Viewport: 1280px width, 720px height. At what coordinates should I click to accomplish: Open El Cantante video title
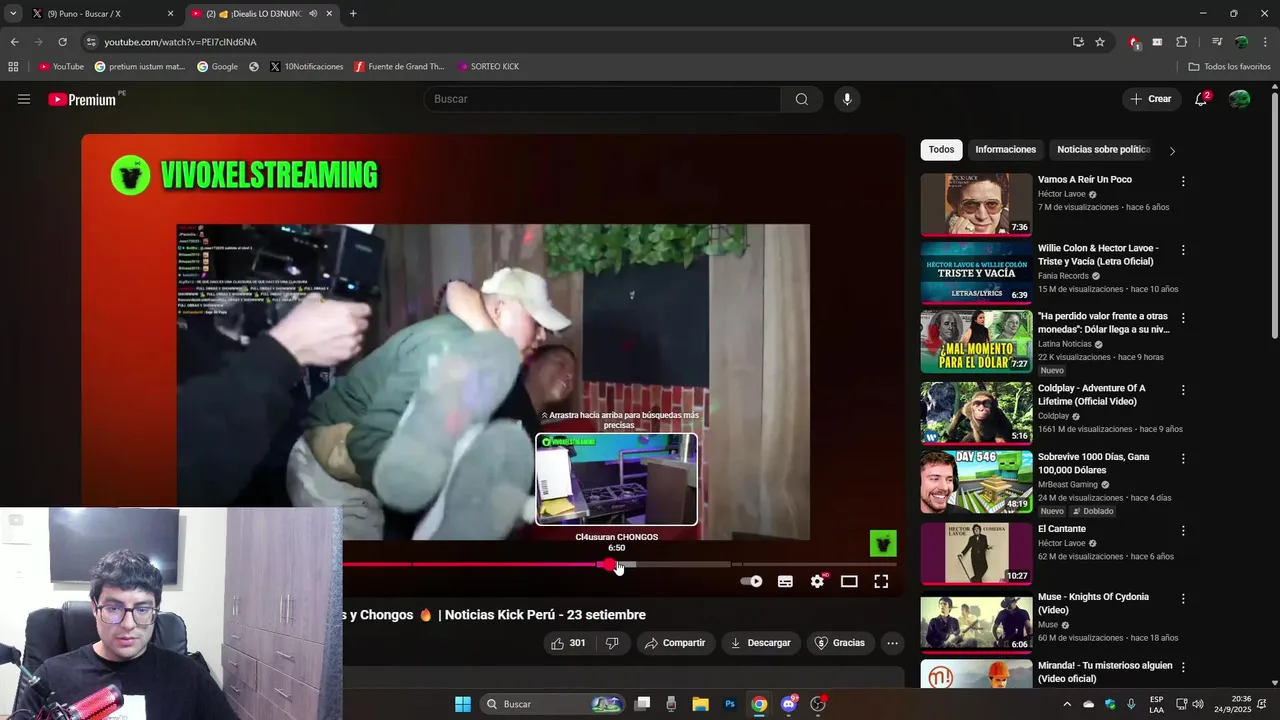tap(1061, 529)
